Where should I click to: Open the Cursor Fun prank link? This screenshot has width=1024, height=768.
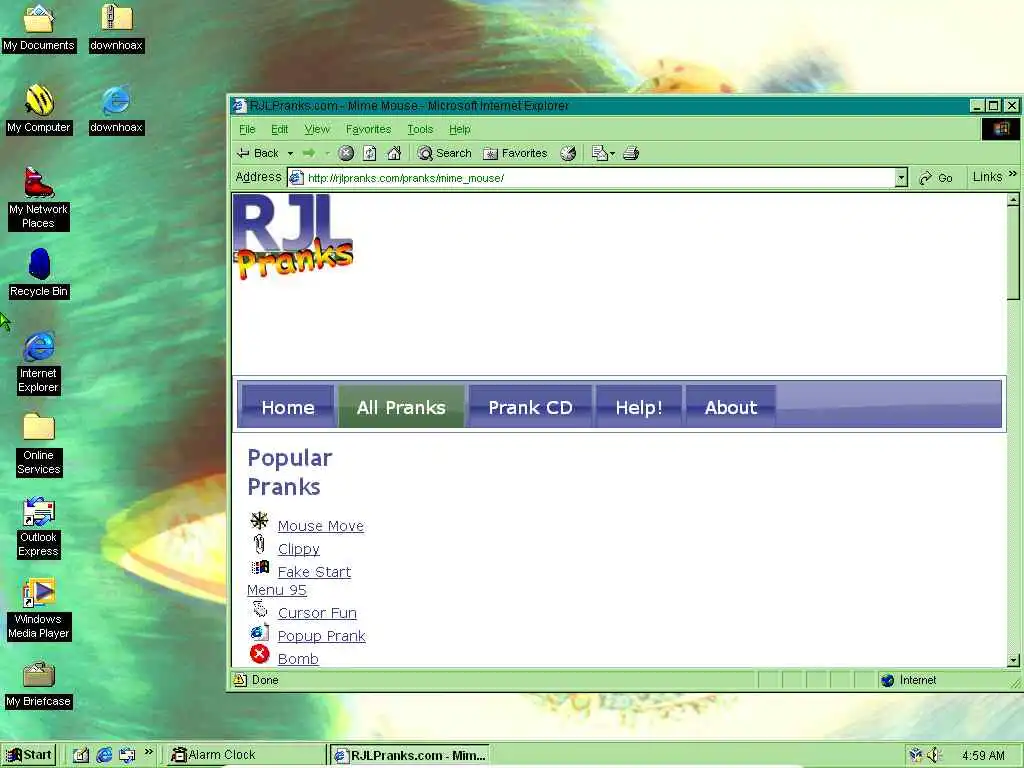[x=317, y=613]
